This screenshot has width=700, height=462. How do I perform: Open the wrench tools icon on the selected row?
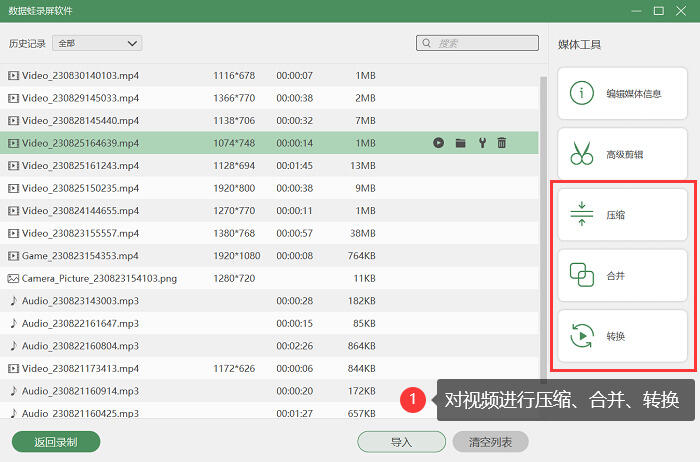(x=482, y=143)
